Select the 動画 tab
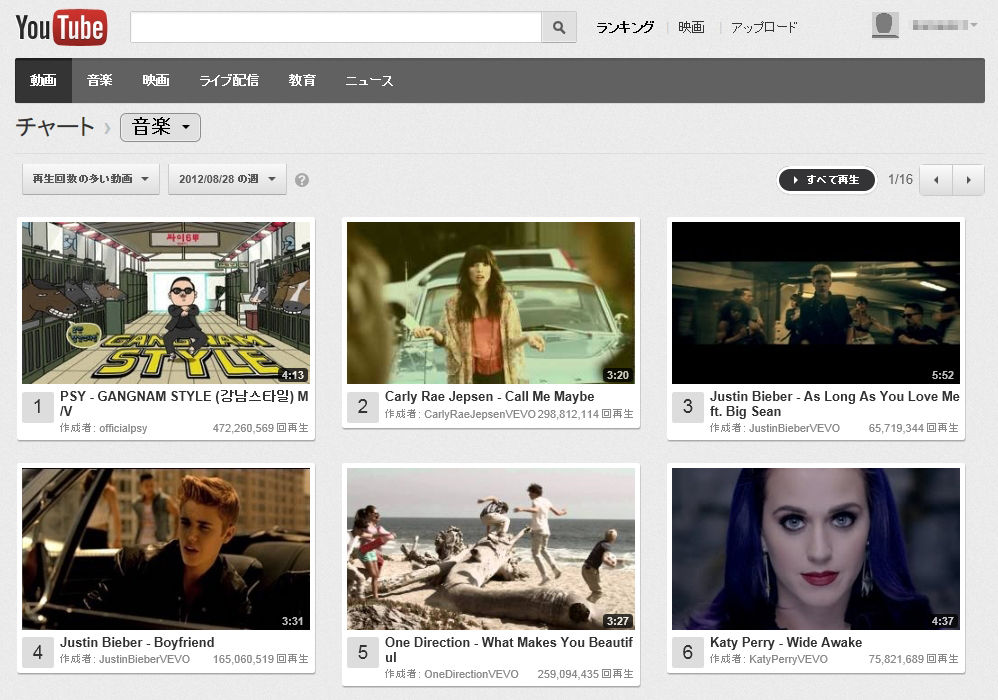This screenshot has width=998, height=700. pyautogui.click(x=43, y=80)
